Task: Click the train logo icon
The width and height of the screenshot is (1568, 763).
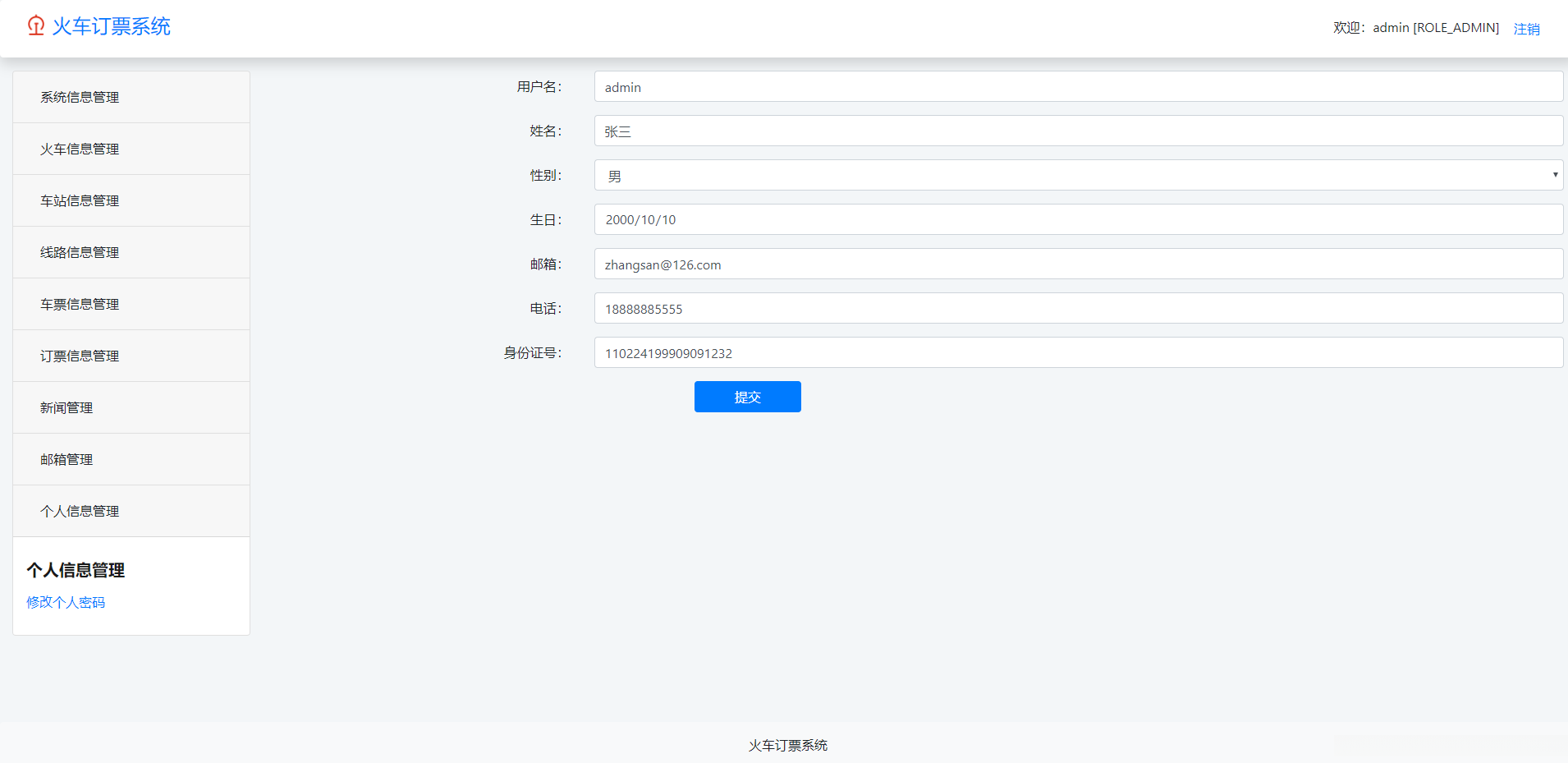Action: pyautogui.click(x=34, y=25)
